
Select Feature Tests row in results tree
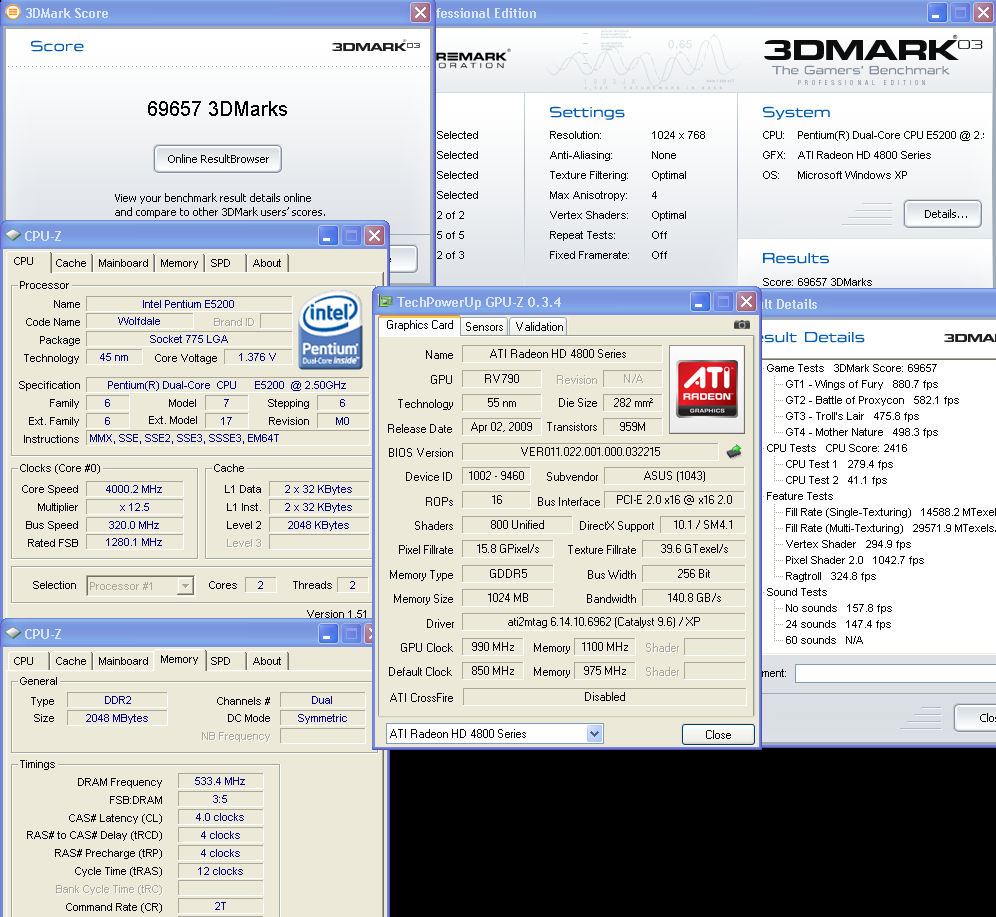(799, 496)
